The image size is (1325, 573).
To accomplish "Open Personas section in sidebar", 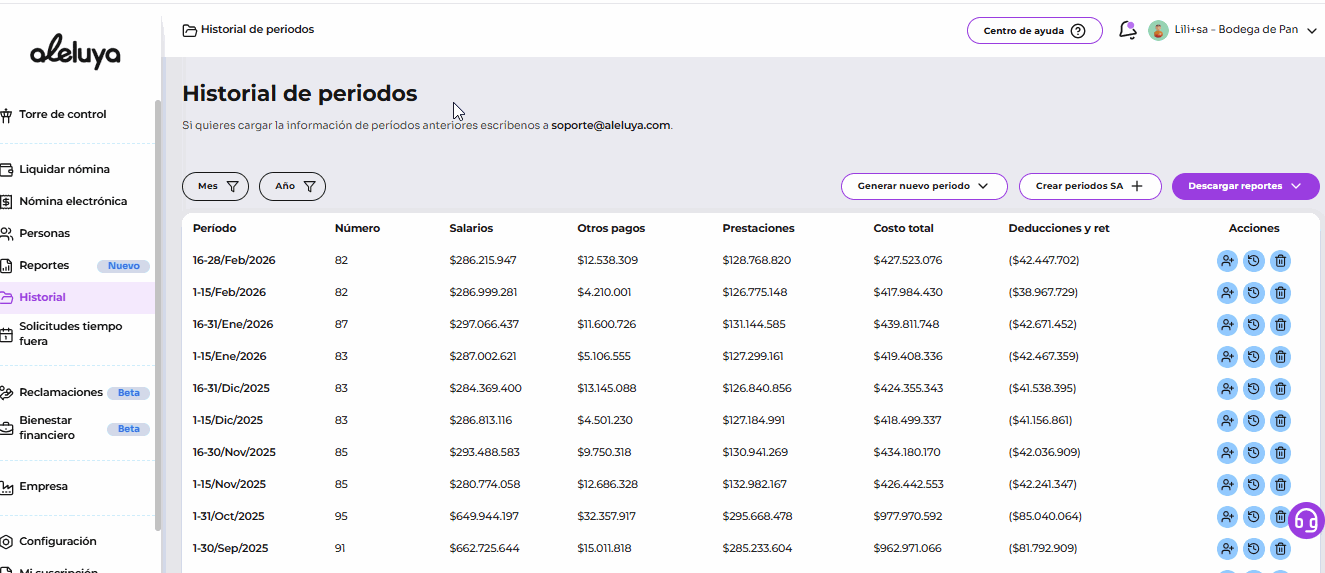I will pyautogui.click(x=44, y=233).
